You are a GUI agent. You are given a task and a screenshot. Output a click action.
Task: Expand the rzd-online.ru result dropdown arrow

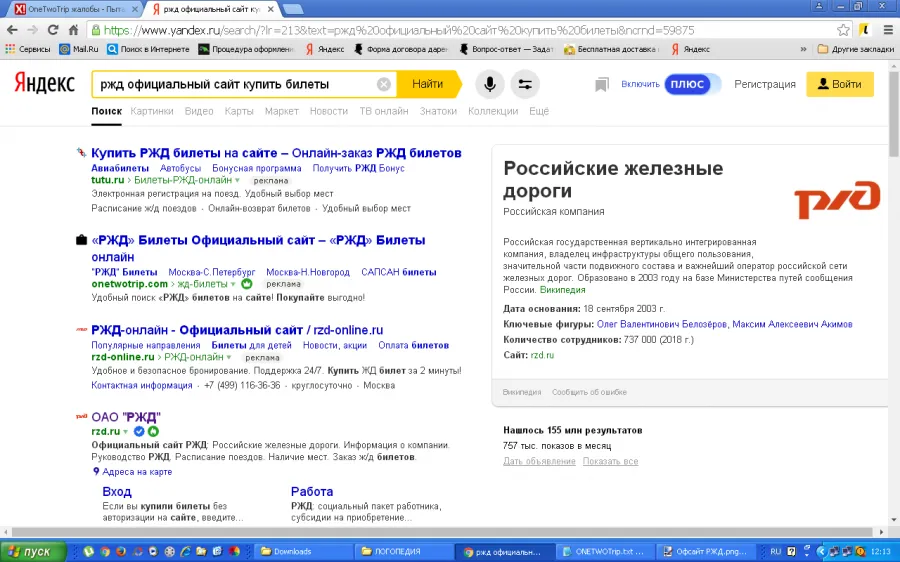[228, 357]
